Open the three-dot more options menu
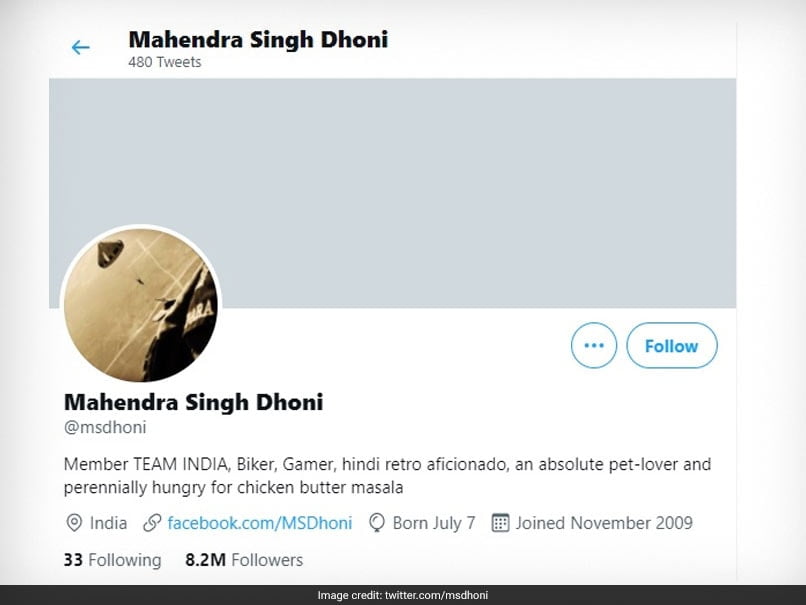 tap(594, 346)
